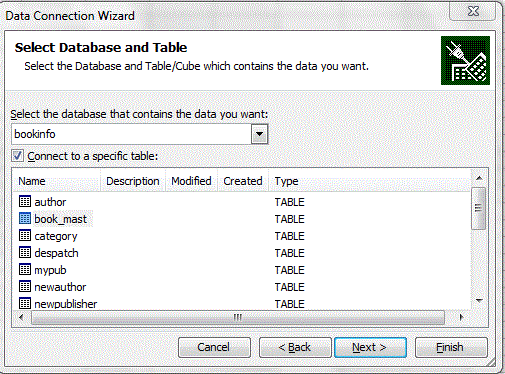The image size is (505, 374).
Task: Click the Modified column header
Action: click(x=191, y=181)
